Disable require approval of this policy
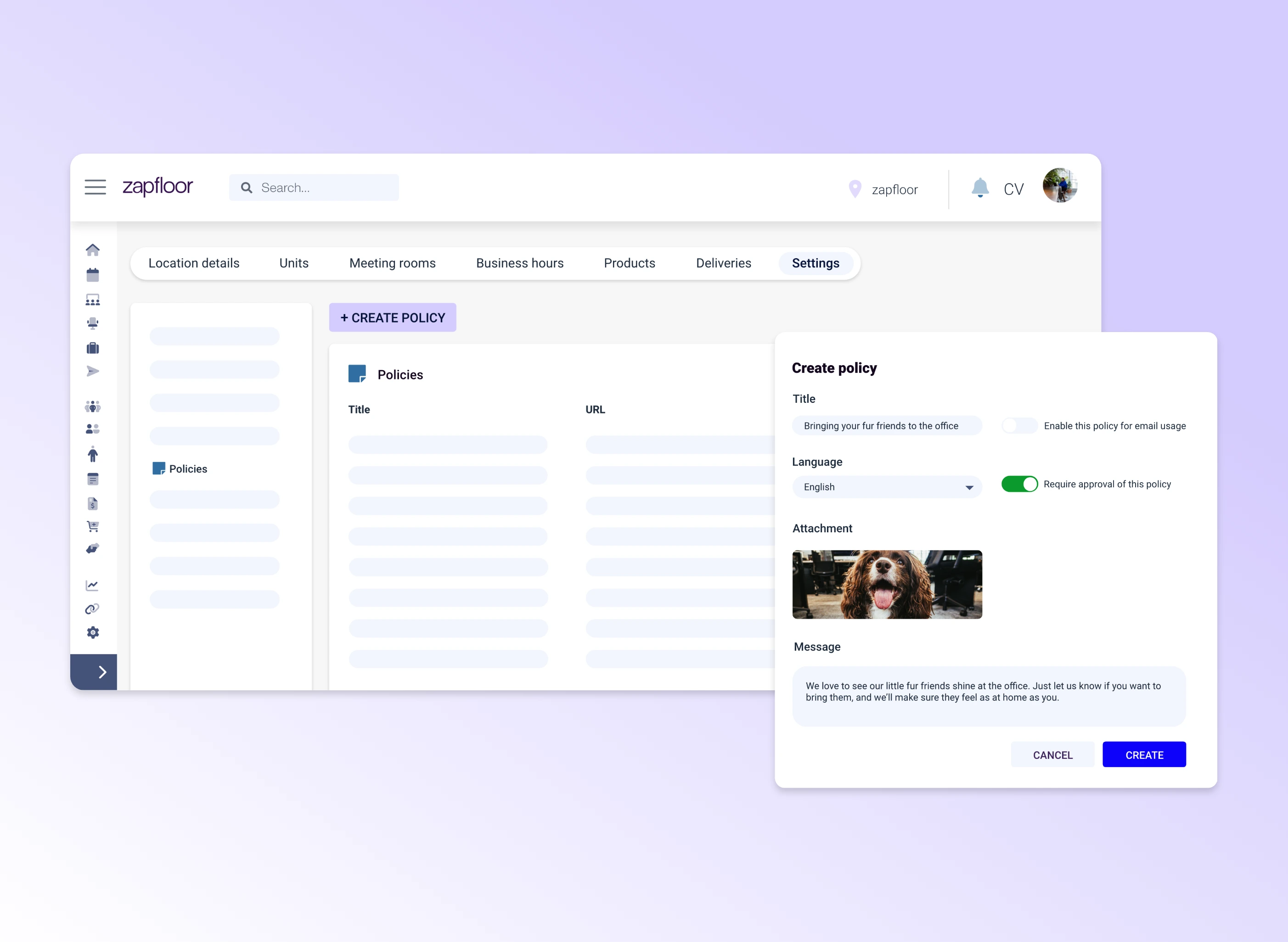The width and height of the screenshot is (1288, 942). click(1020, 484)
